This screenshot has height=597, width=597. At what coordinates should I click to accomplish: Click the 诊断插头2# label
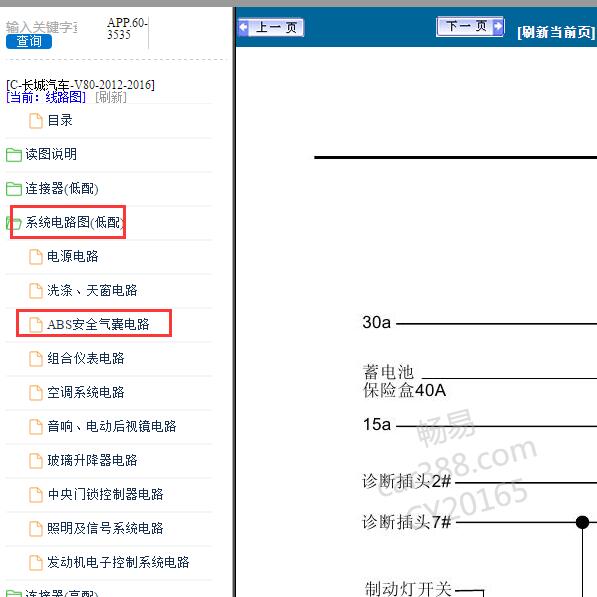tap(406, 481)
